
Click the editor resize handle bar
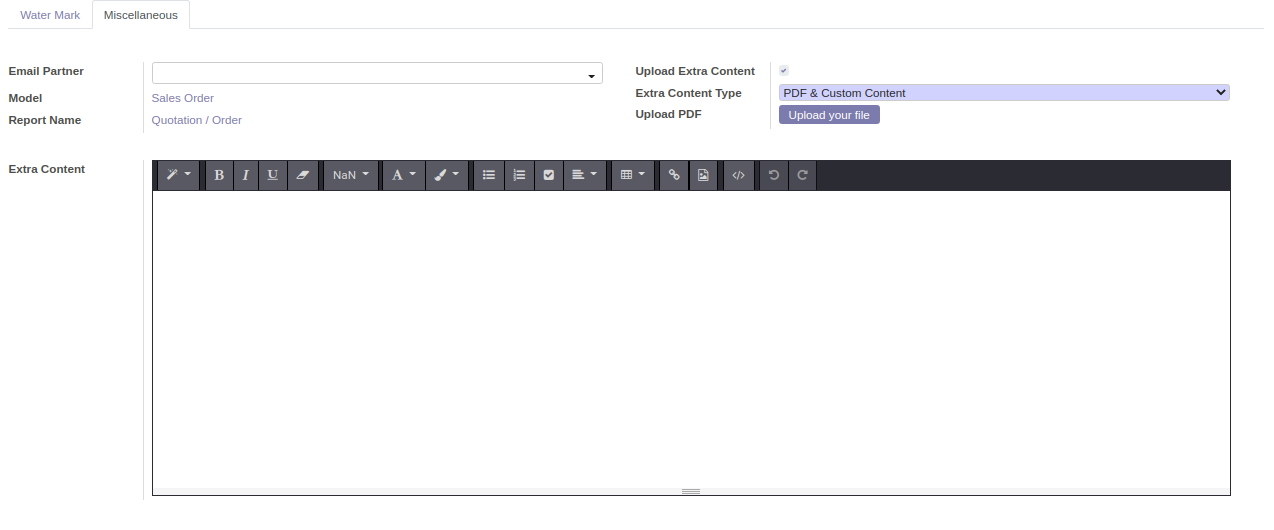[691, 491]
